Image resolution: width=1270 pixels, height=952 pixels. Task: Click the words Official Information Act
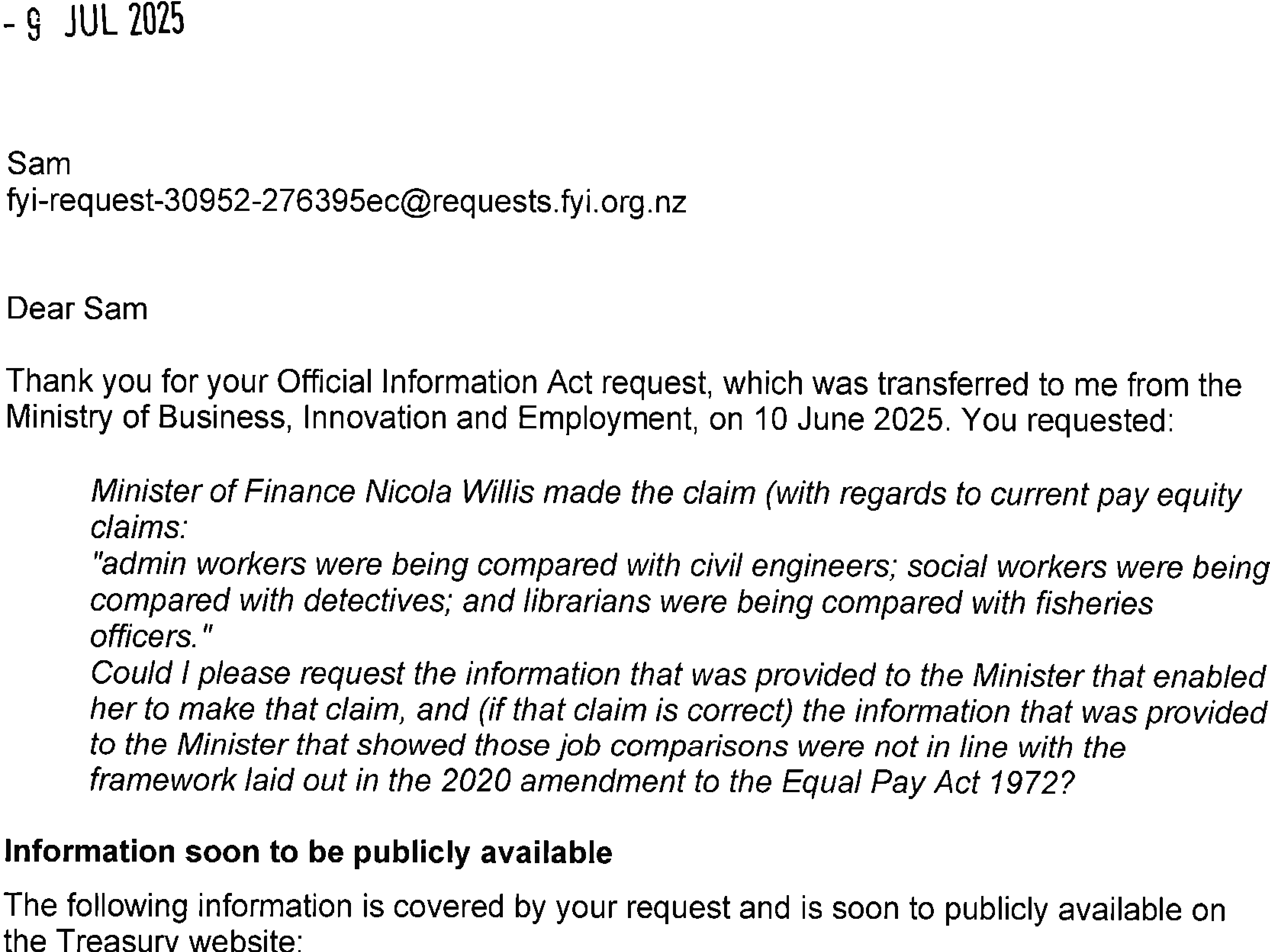pyautogui.click(x=435, y=383)
